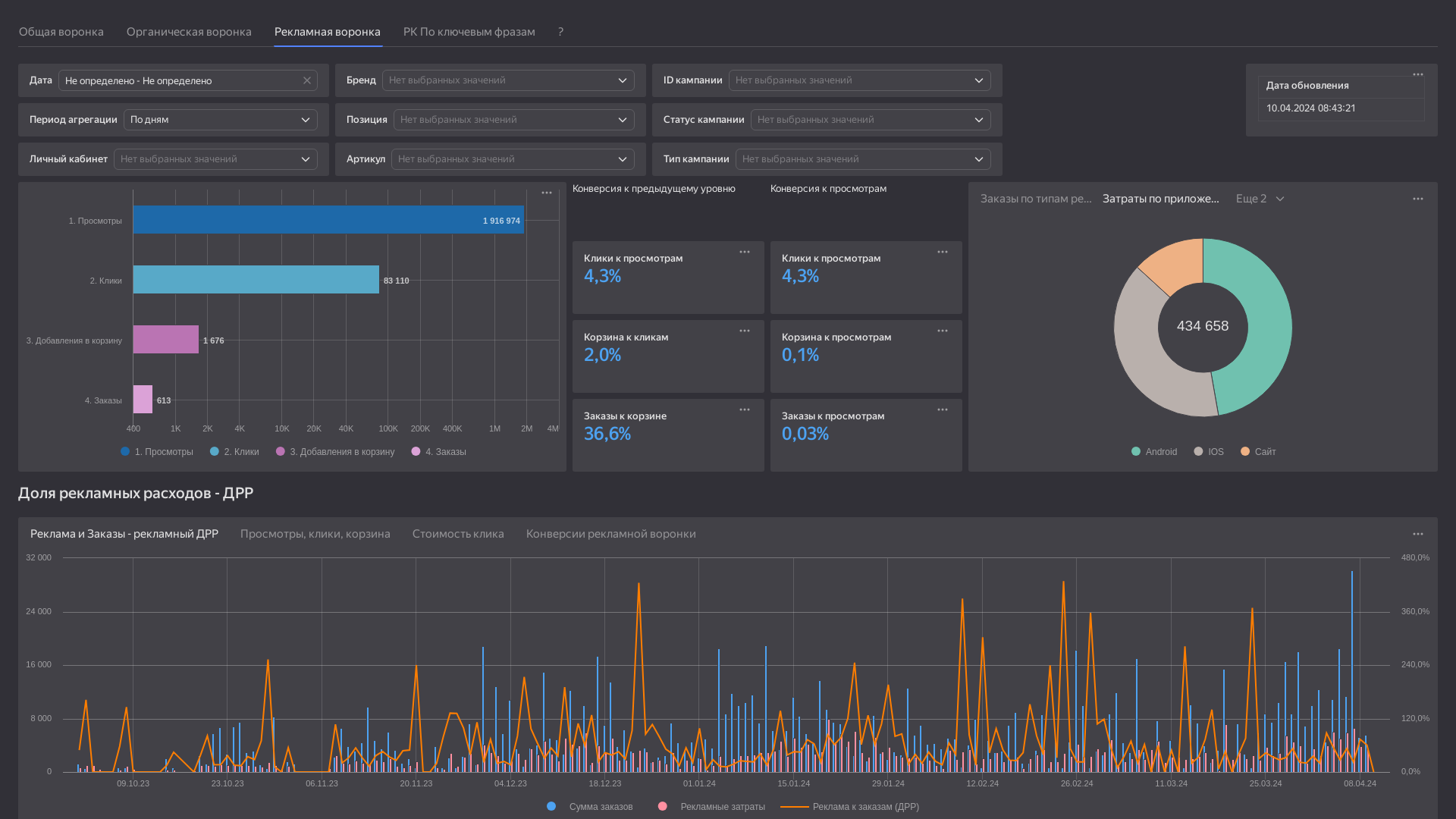Open three-dot menu of donut chart panel
Image resolution: width=1456 pixels, height=819 pixels.
click(1417, 199)
